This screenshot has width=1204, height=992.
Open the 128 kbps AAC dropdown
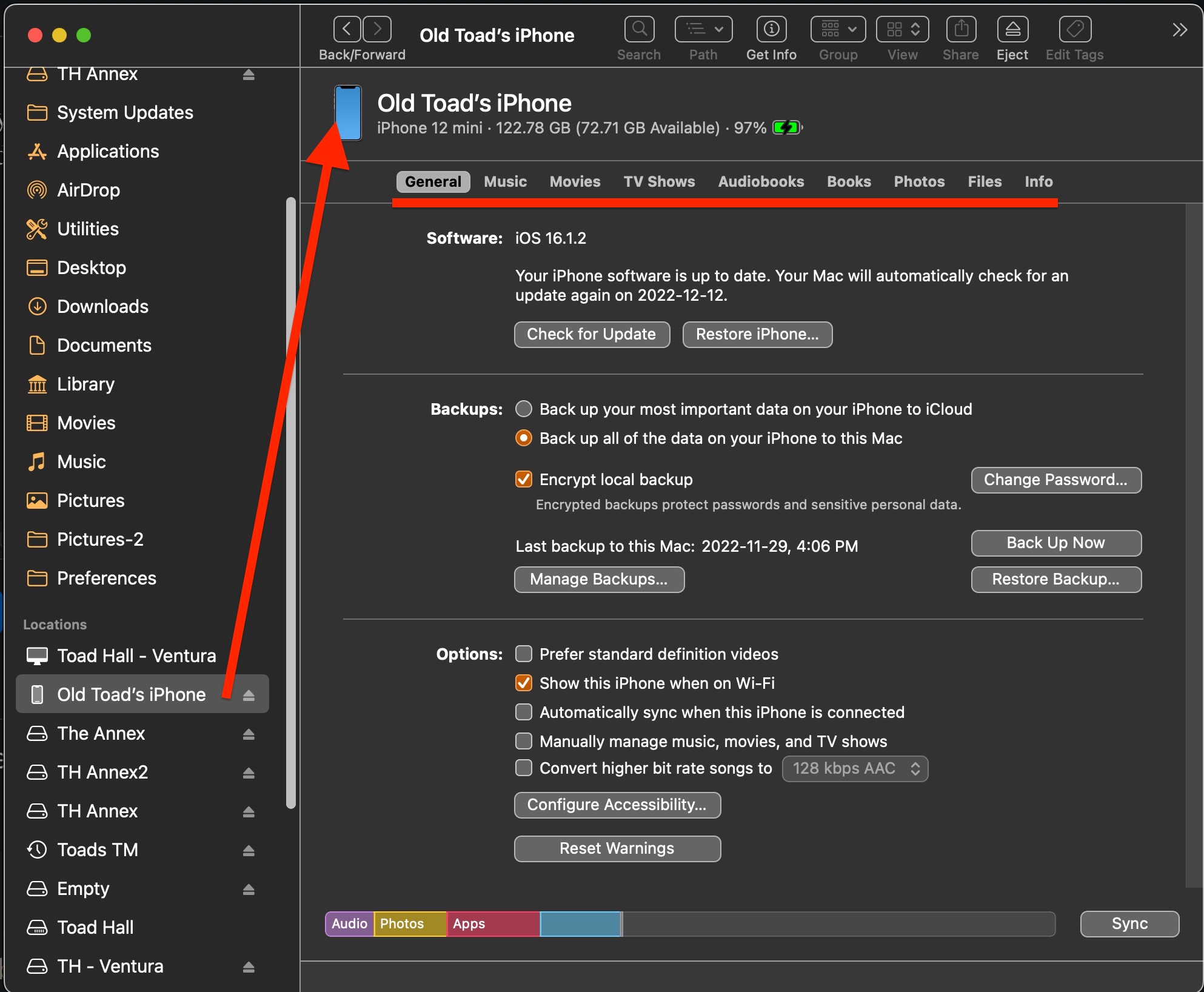coord(855,769)
